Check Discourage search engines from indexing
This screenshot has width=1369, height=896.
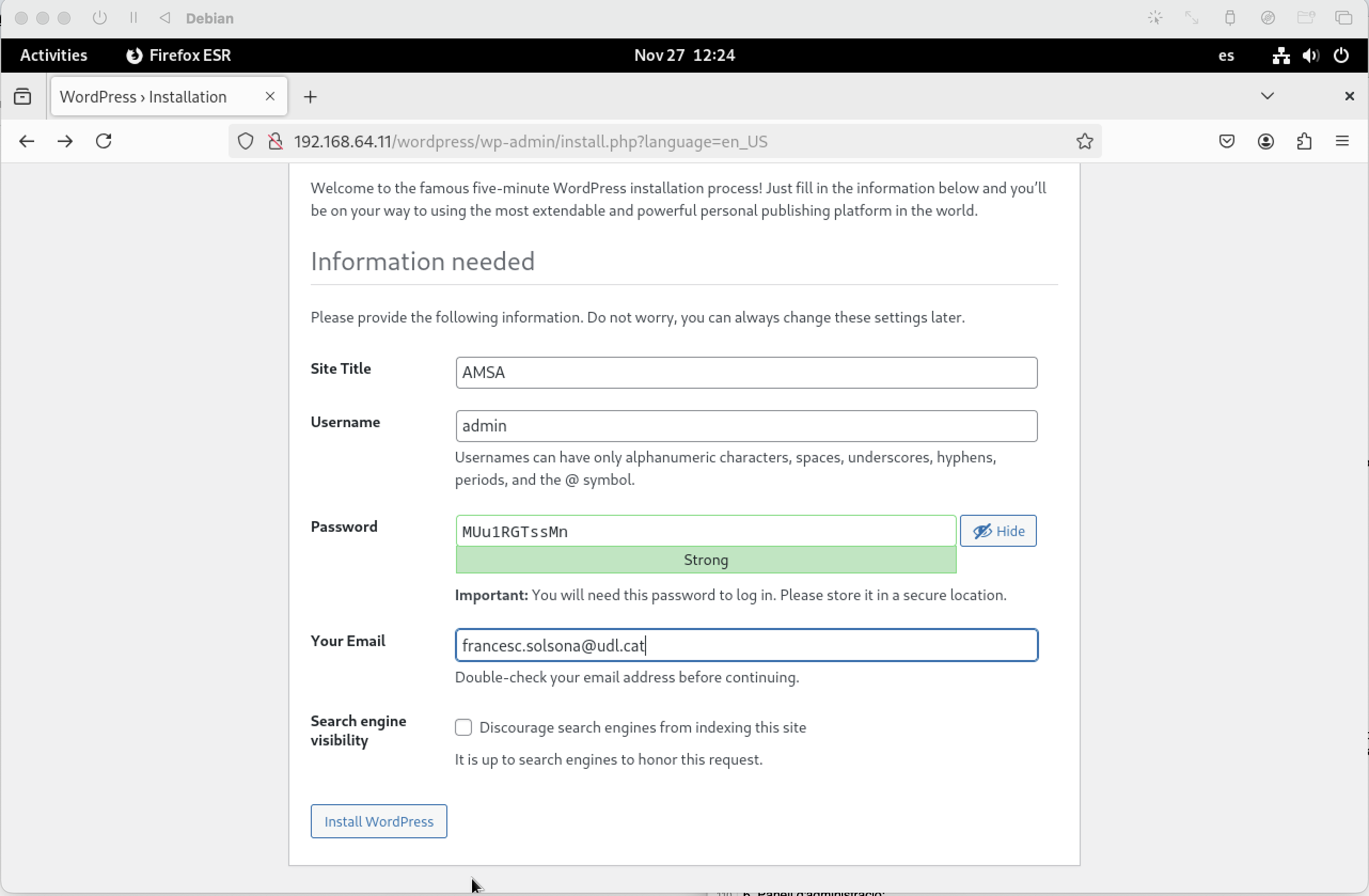463,727
